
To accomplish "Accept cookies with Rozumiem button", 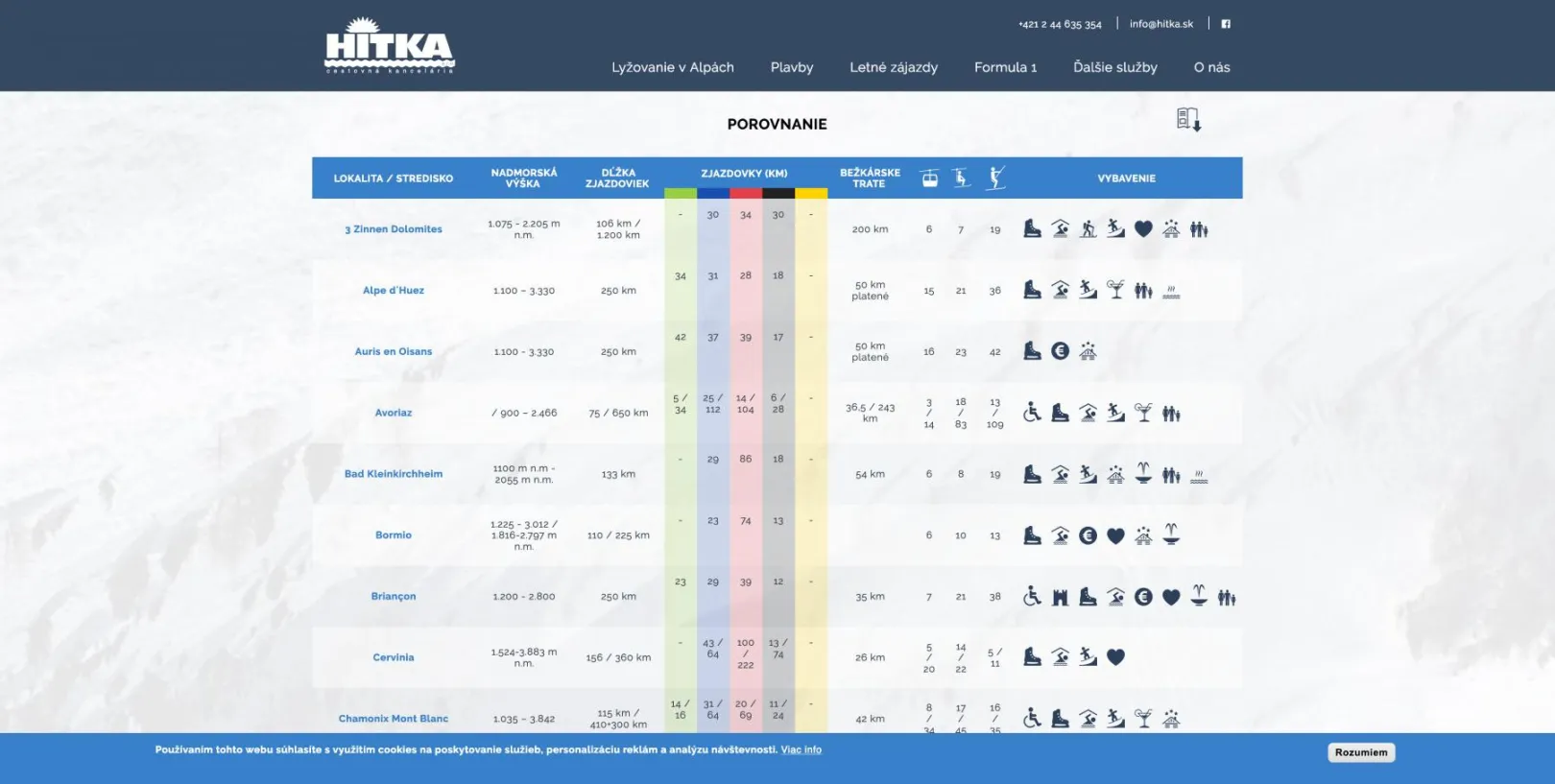I will point(1361,752).
